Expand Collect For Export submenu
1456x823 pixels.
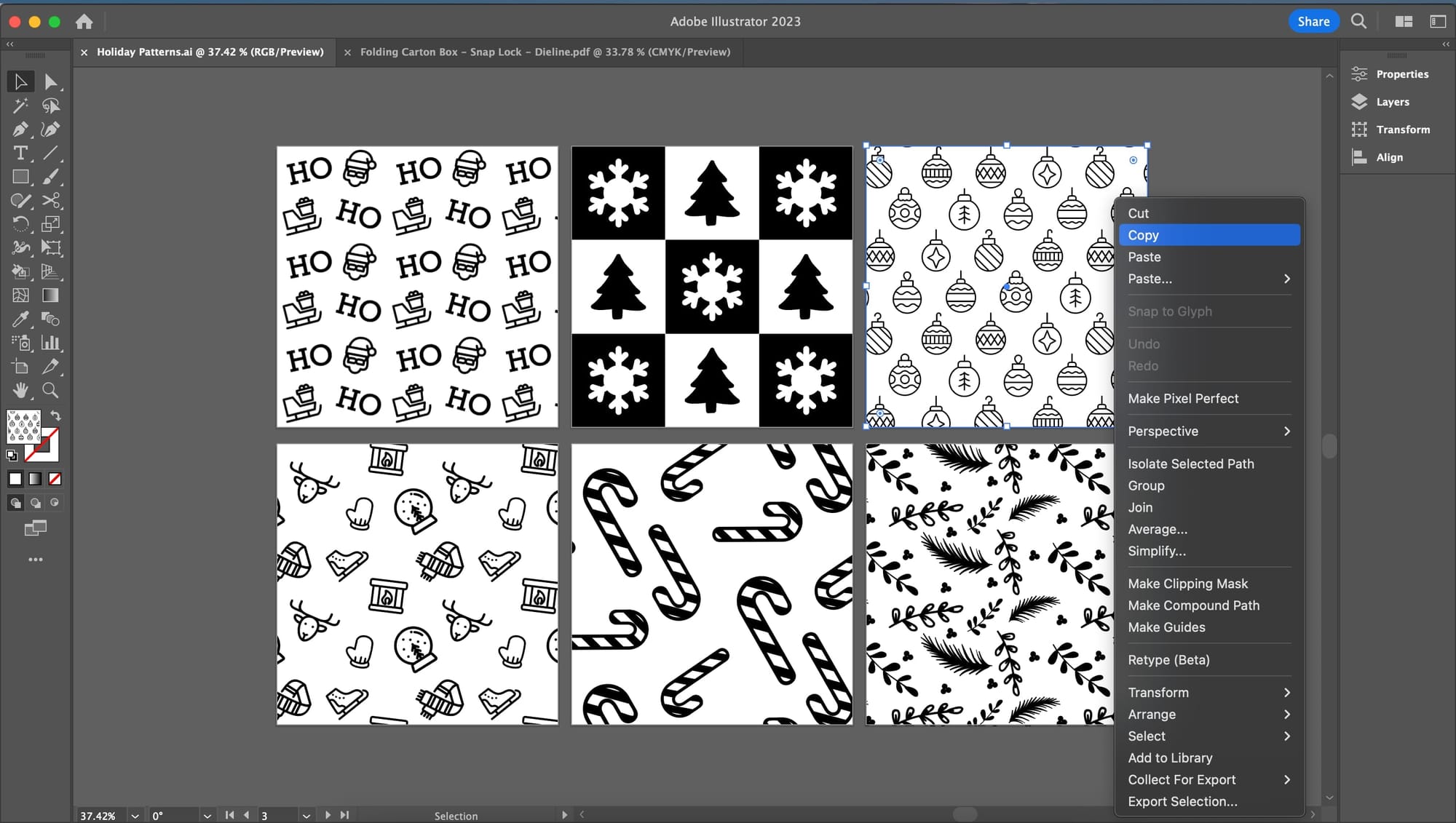1209,779
